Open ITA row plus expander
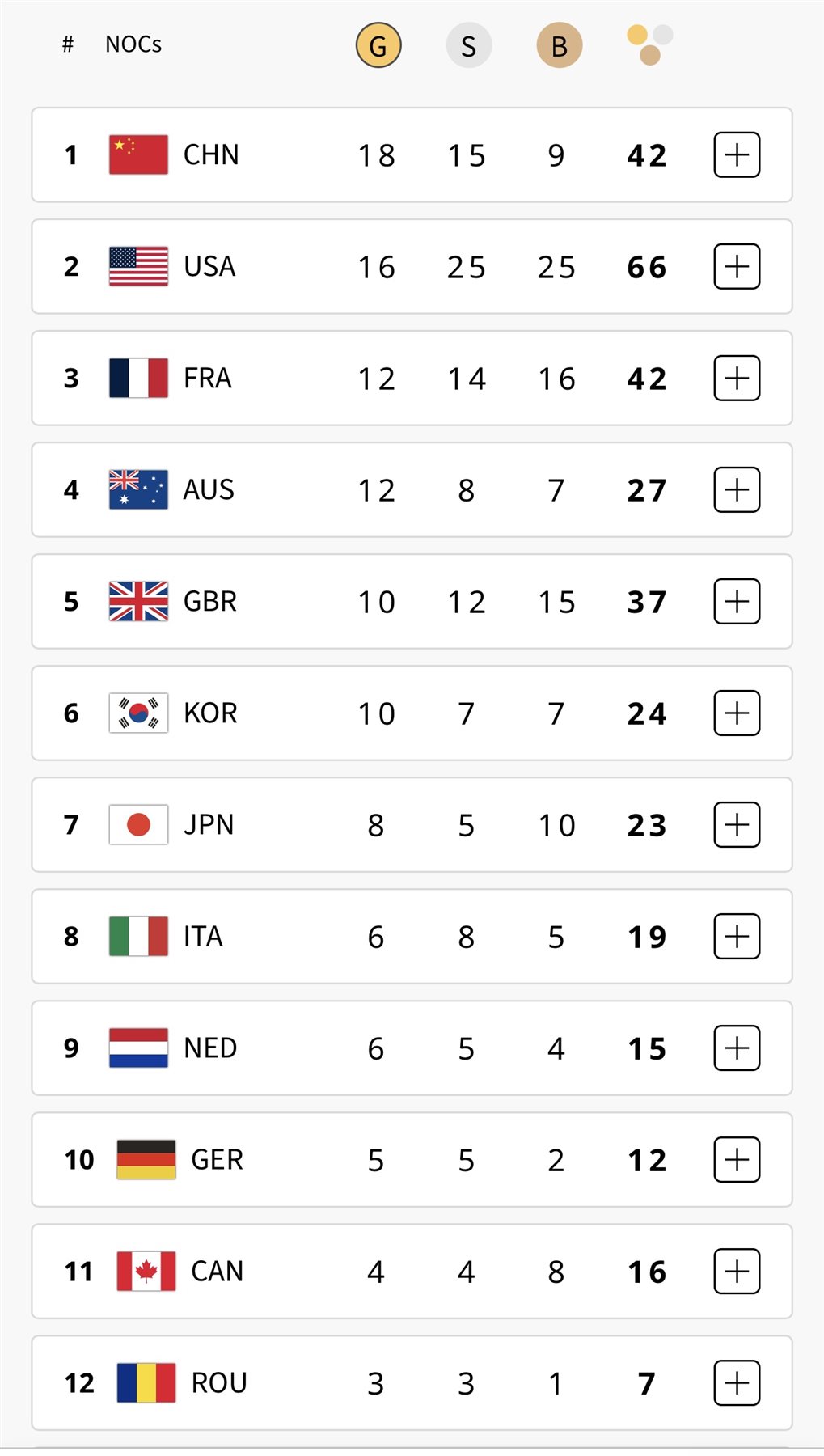Viewport: 824px width, 1456px height. [737, 936]
